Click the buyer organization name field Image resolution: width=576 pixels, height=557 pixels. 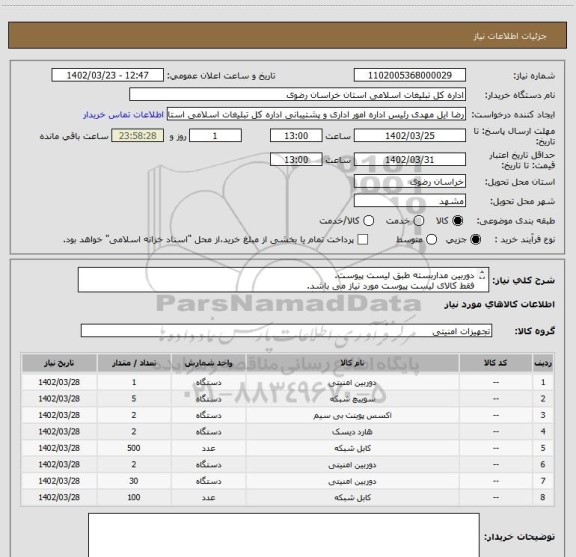point(298,95)
